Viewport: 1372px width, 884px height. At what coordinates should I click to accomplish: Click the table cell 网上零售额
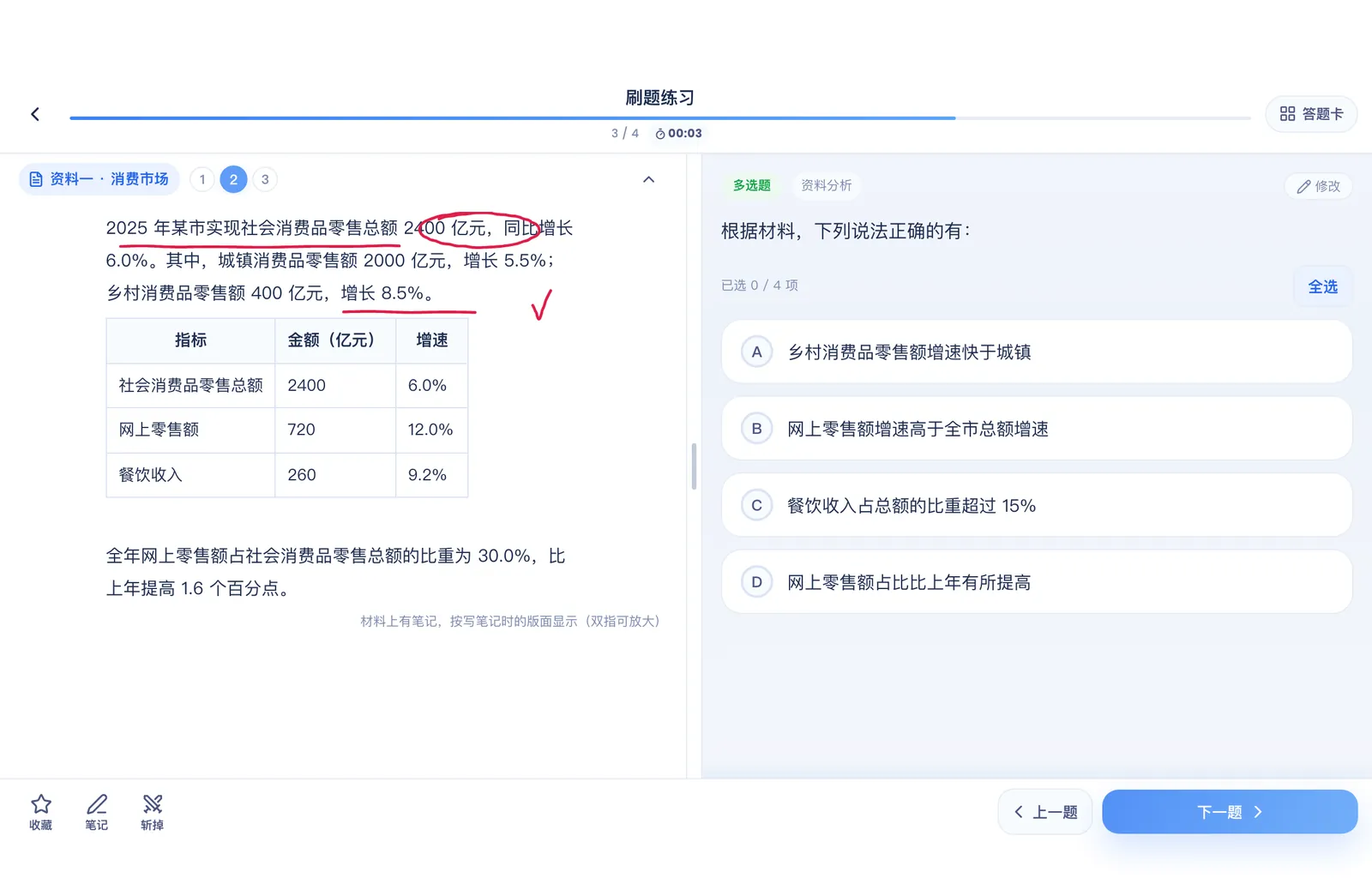(x=190, y=430)
